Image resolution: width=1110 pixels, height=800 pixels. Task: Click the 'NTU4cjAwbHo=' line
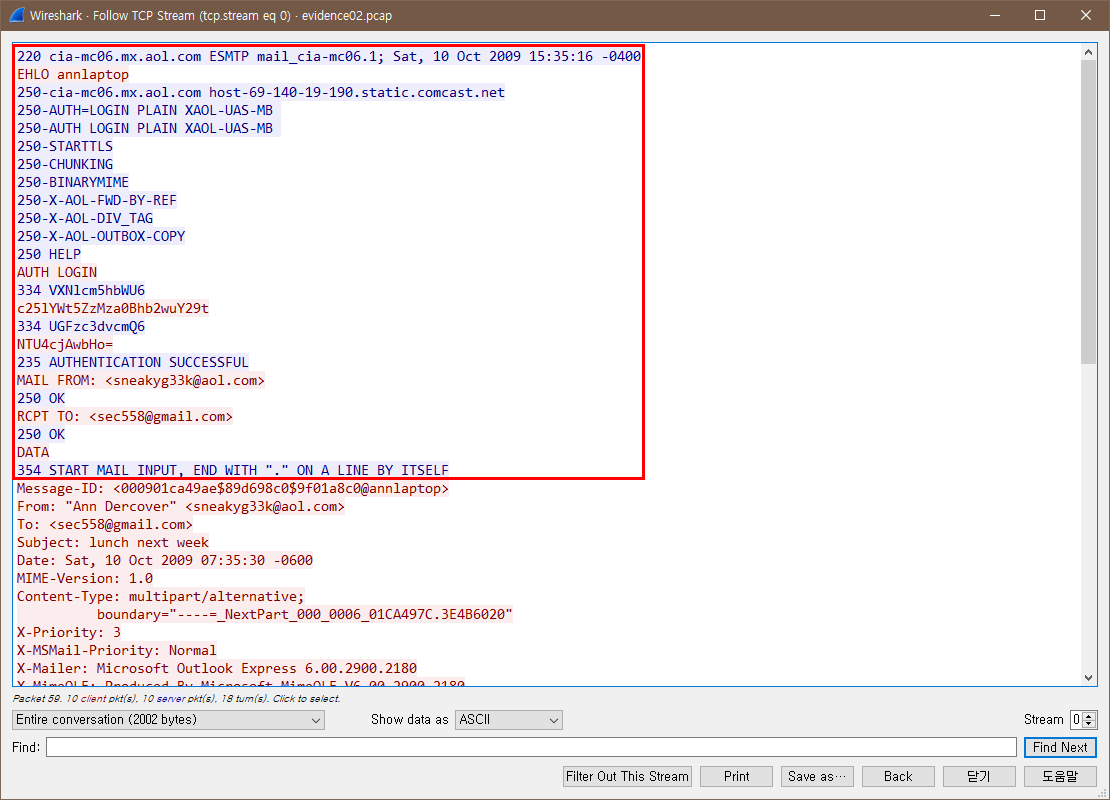65,345
